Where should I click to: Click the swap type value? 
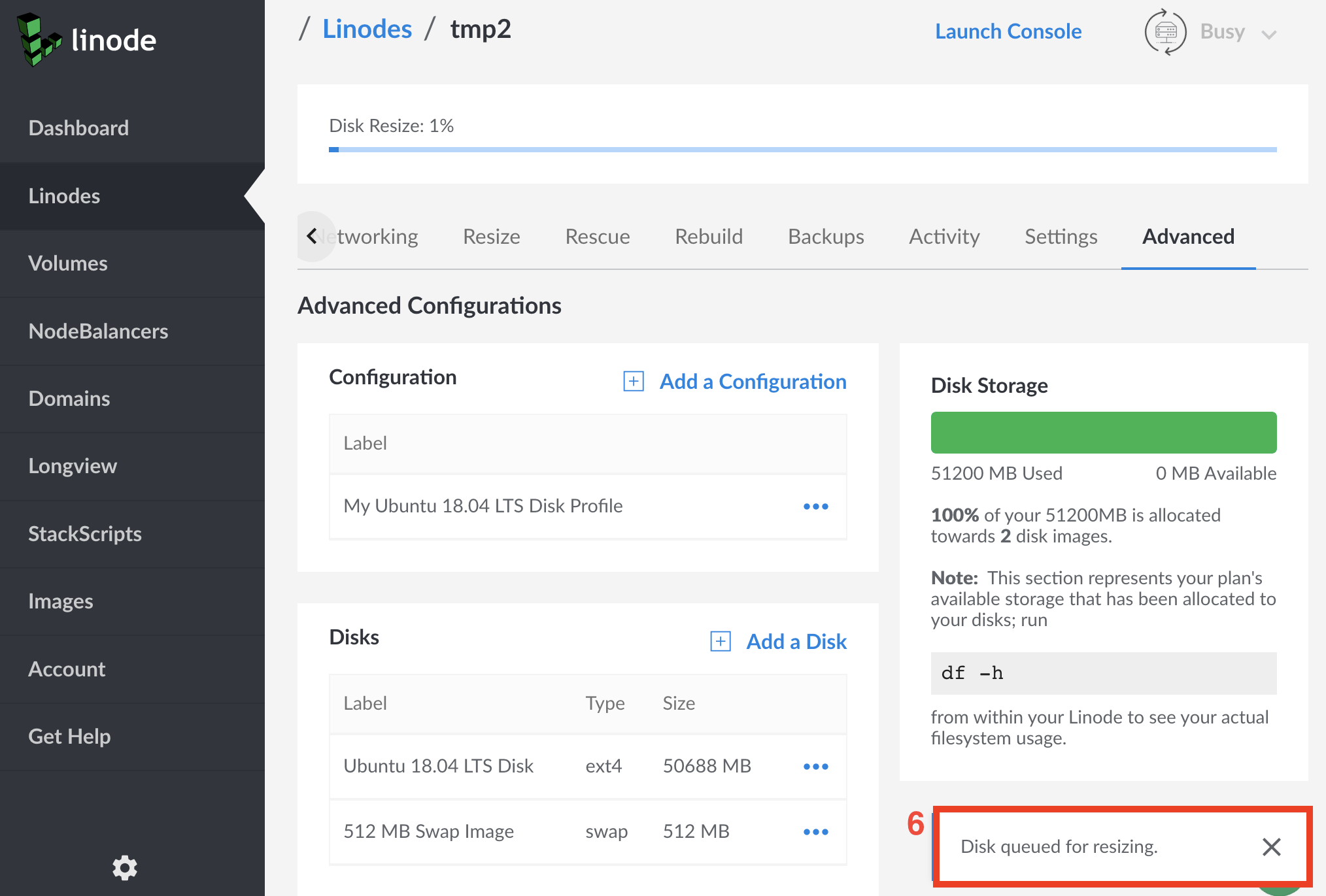click(607, 831)
